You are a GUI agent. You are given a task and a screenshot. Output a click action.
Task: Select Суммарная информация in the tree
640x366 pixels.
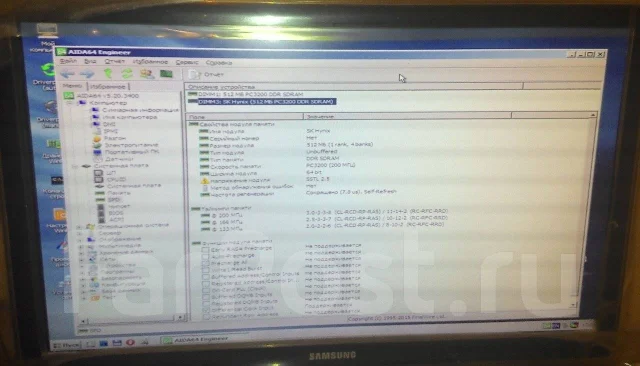140,110
